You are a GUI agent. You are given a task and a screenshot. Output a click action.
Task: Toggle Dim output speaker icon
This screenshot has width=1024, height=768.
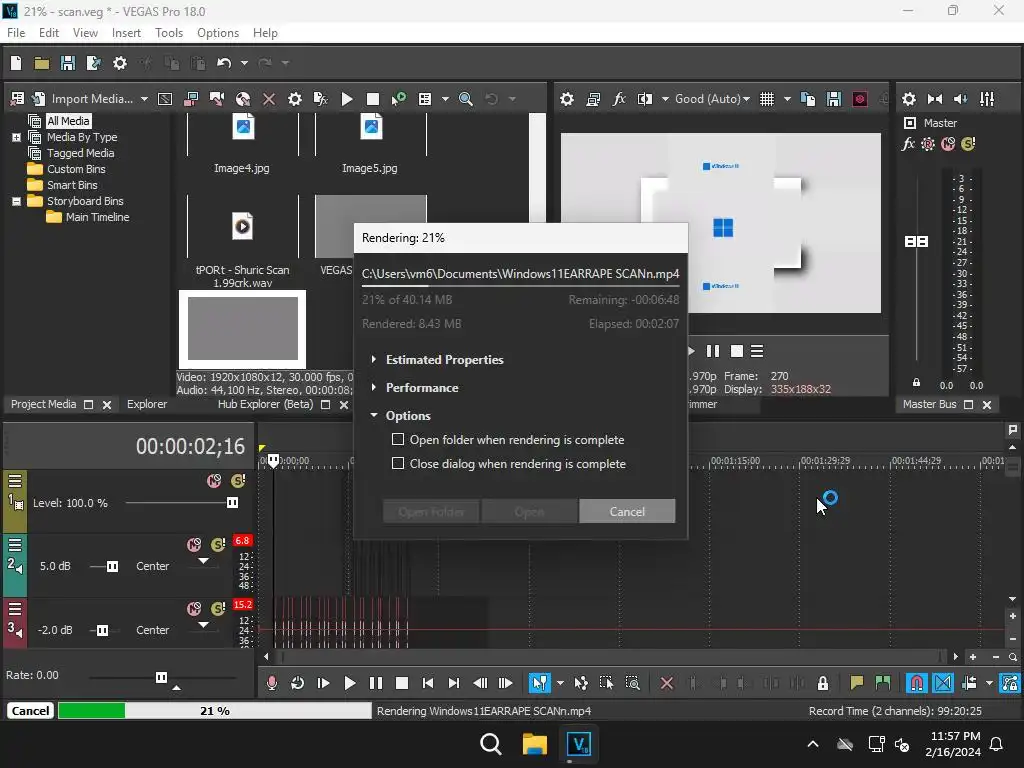click(x=961, y=99)
